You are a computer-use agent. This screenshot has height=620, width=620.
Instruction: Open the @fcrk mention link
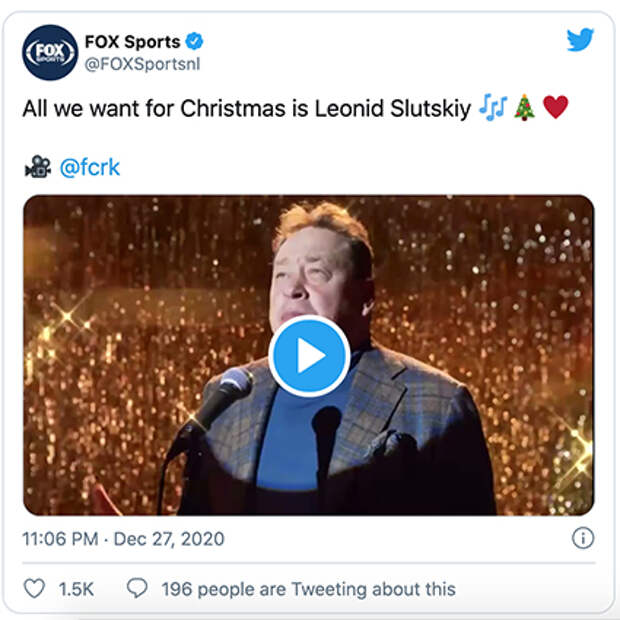90,167
